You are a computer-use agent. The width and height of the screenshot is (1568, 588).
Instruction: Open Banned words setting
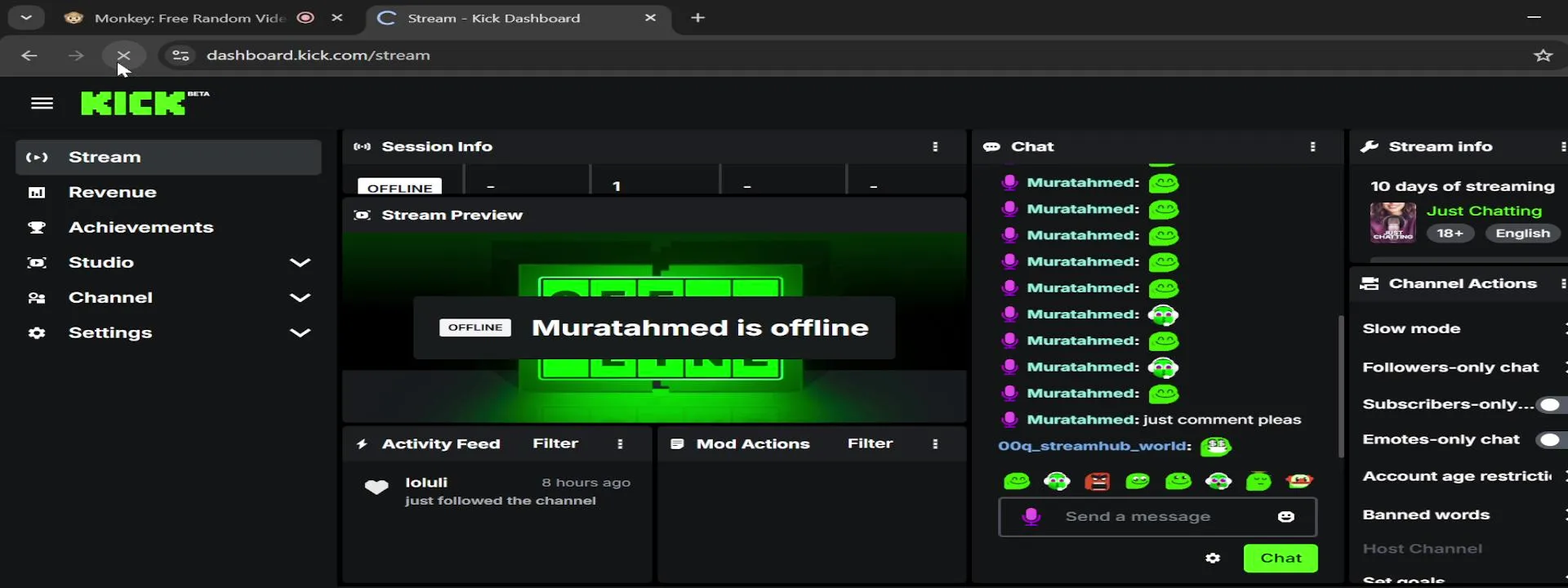(x=1426, y=515)
